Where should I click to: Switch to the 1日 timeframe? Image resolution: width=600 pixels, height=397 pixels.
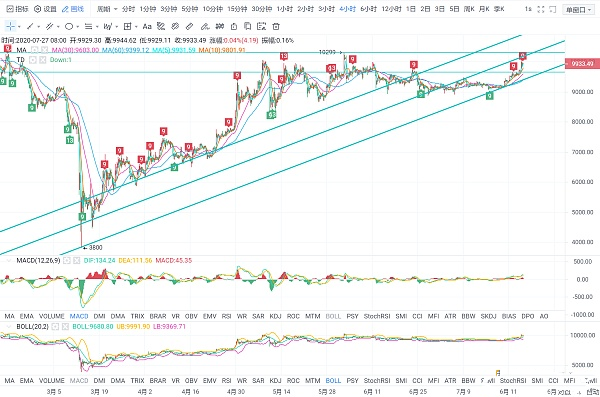click(x=411, y=9)
